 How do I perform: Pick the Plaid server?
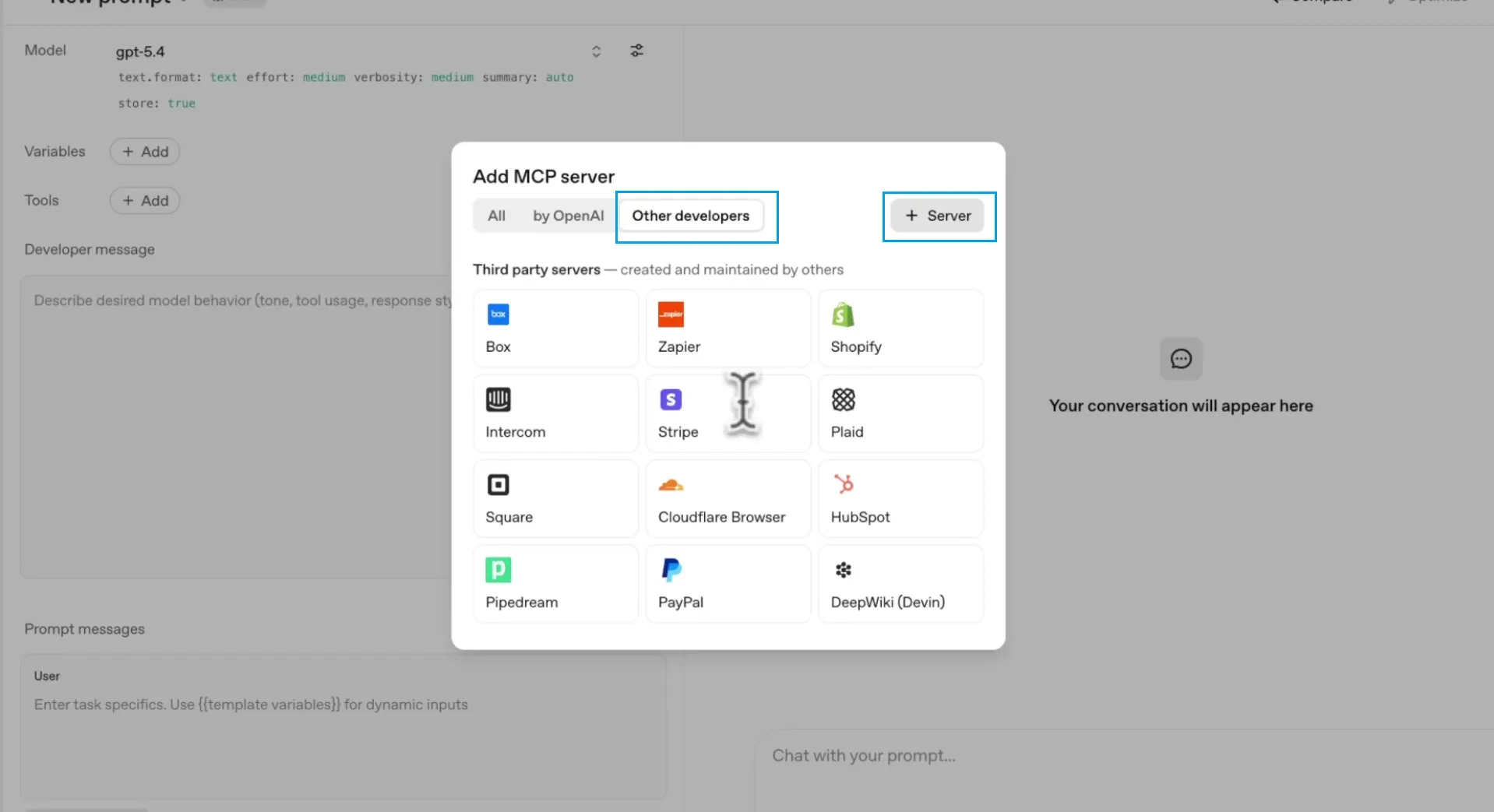[900, 413]
